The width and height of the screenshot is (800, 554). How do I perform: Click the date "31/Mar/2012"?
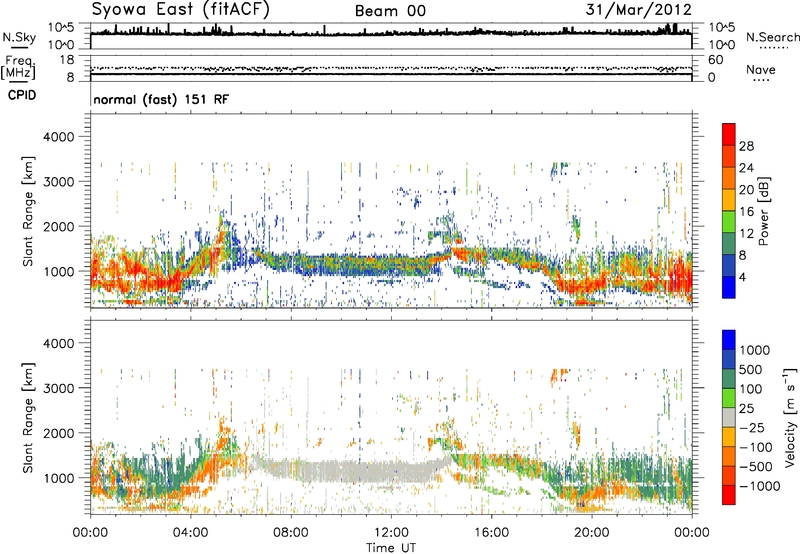click(639, 10)
